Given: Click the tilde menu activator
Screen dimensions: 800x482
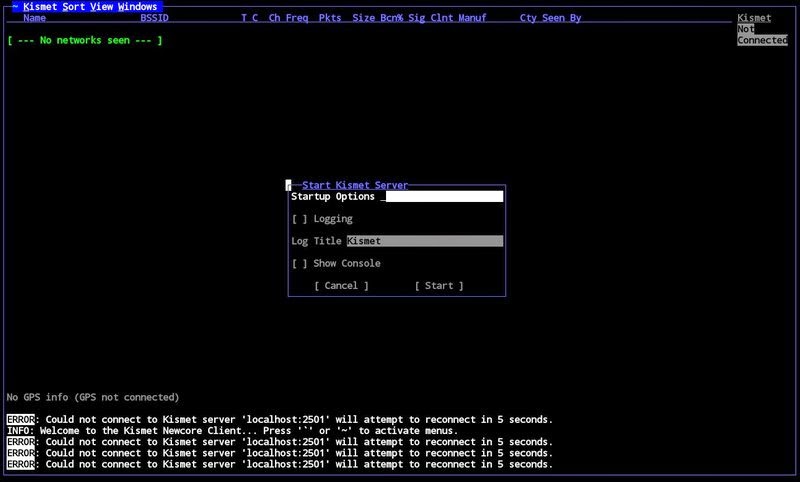Looking at the screenshot, I should [x=15, y=7].
